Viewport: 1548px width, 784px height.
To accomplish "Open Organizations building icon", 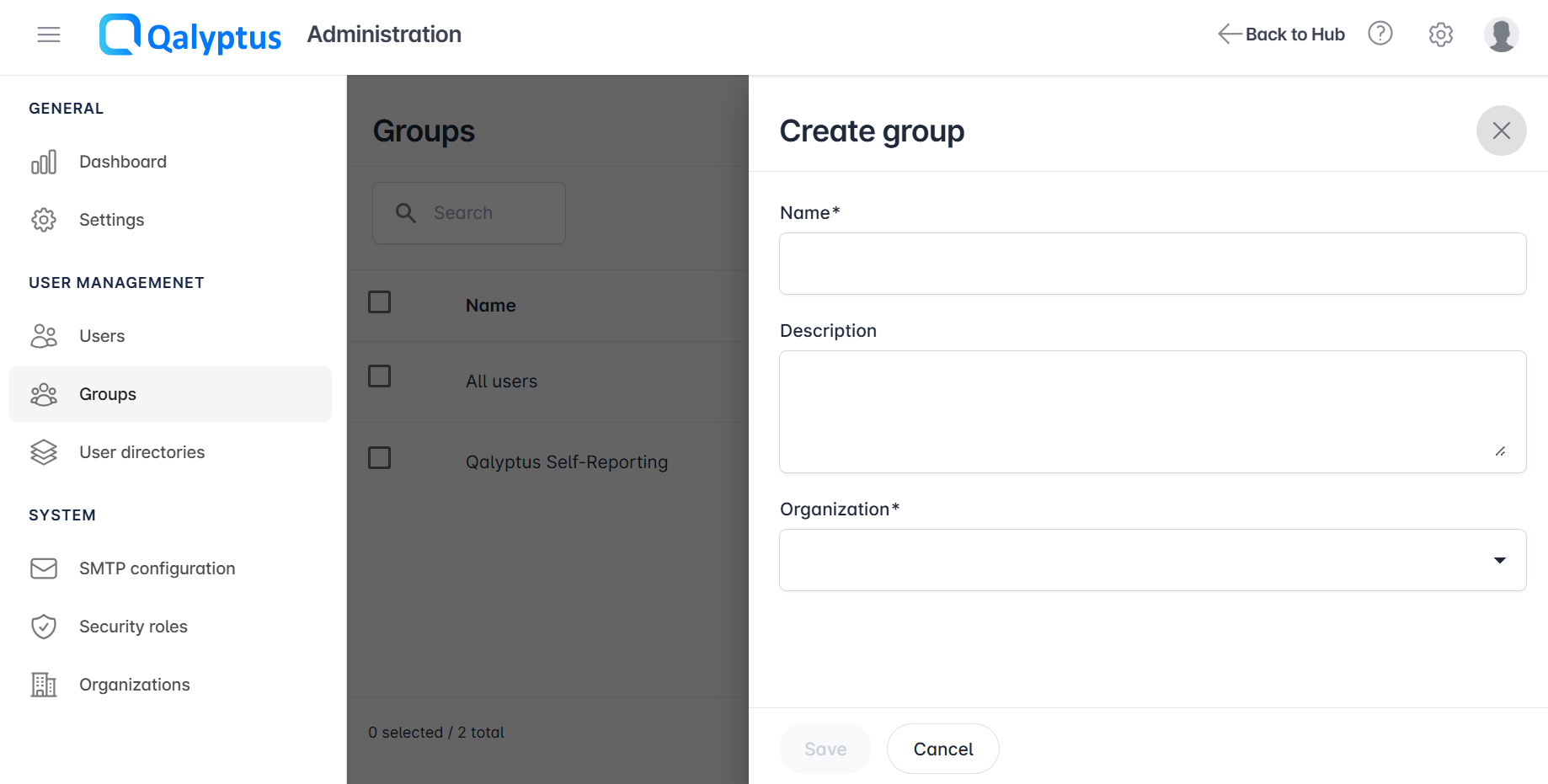I will click(x=44, y=685).
